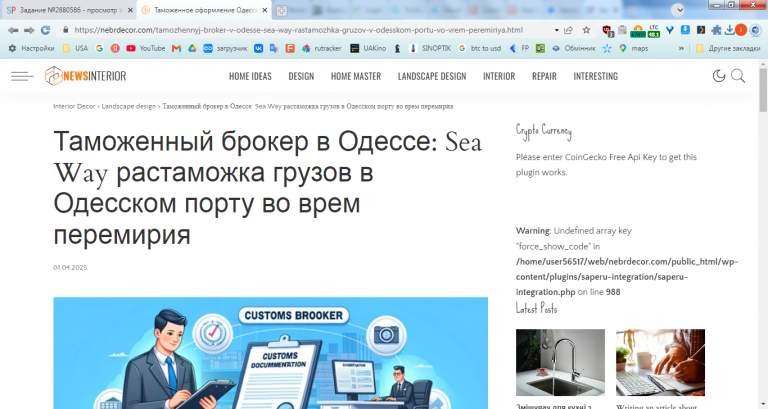Open the Другие закладки bookmarks folder
The height and width of the screenshot is (409, 768).
click(x=728, y=48)
